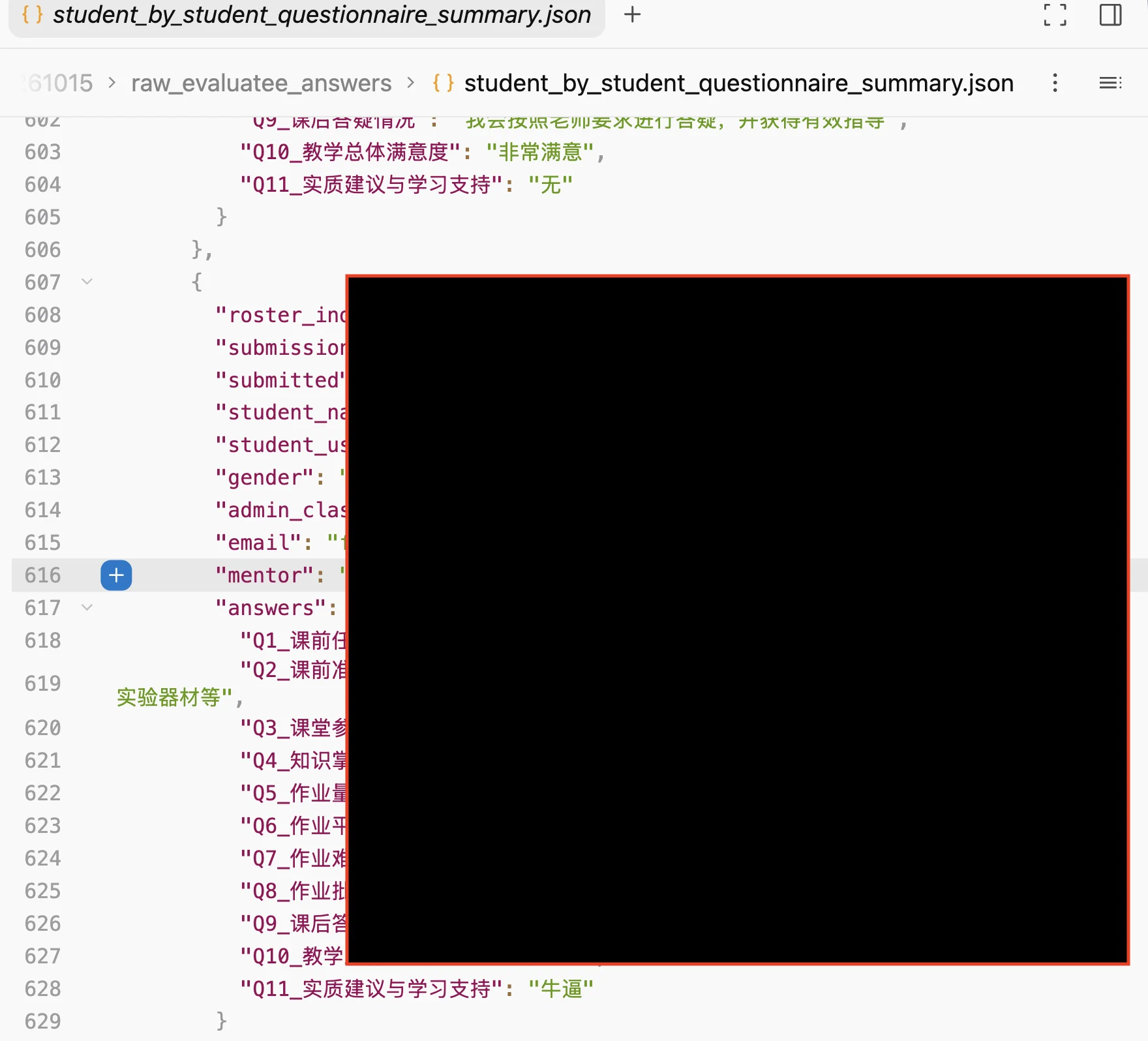Click the "email" key on line 615
The image size is (1148, 1041).
click(258, 543)
